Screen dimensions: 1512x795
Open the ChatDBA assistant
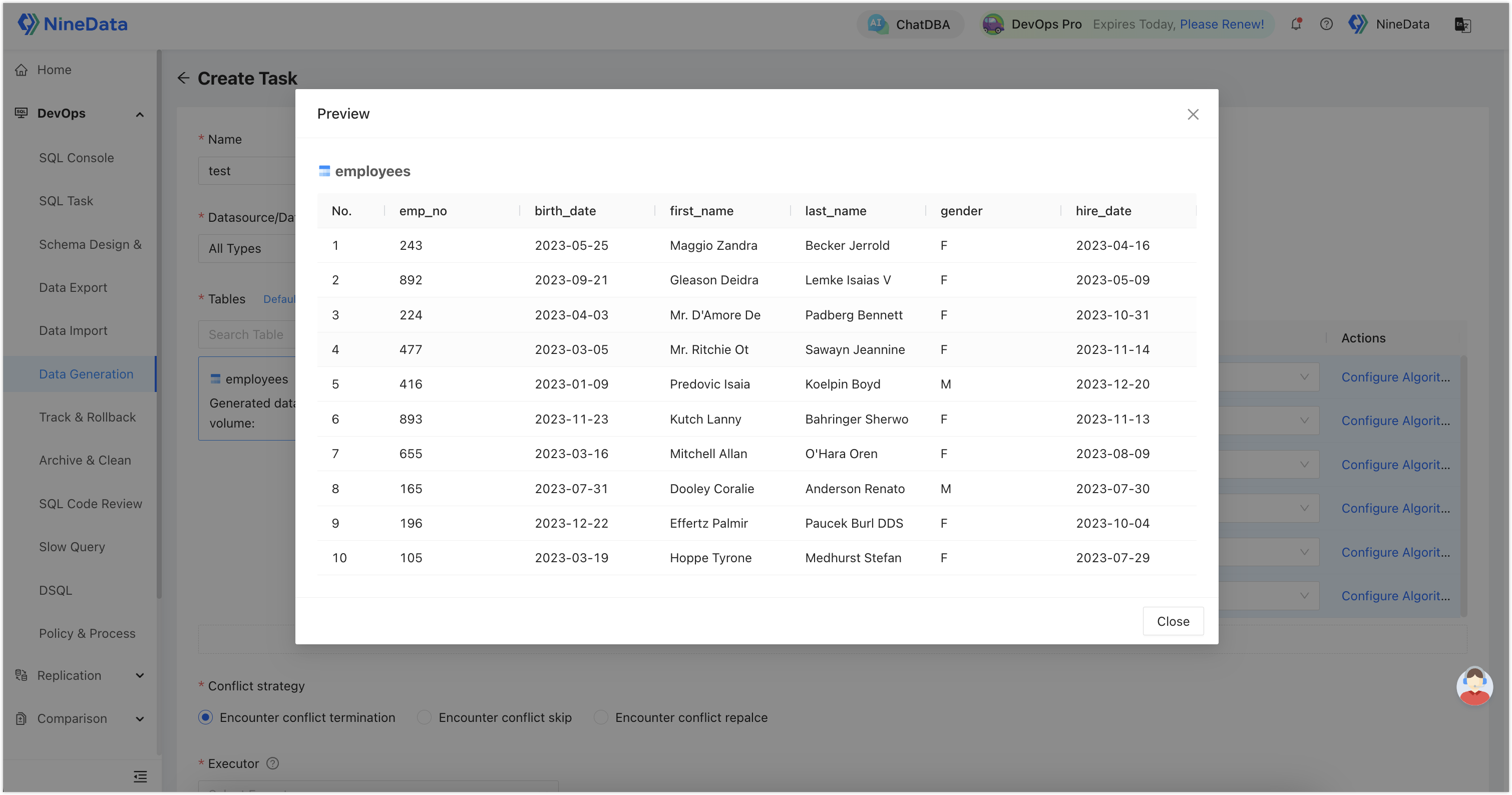[909, 24]
